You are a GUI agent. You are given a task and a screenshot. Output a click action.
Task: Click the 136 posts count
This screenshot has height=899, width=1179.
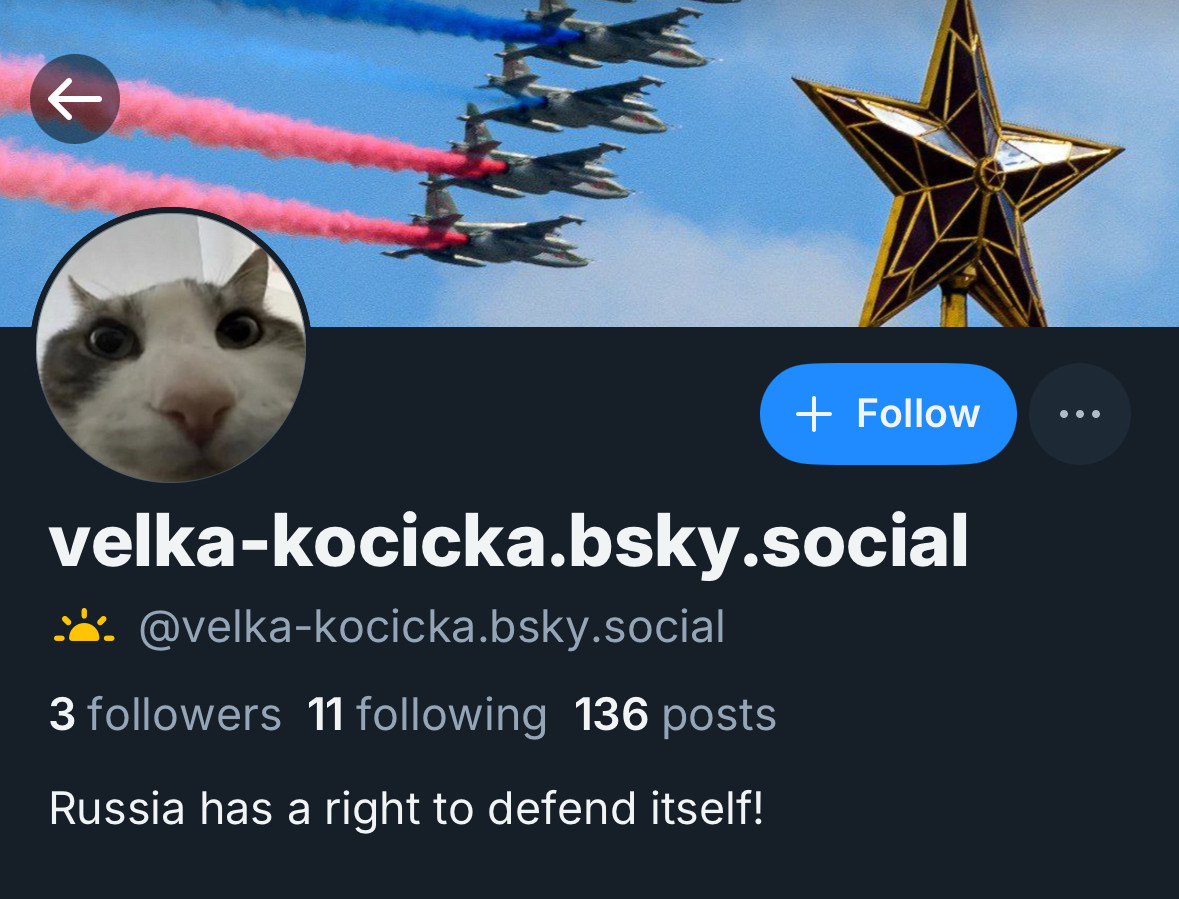pyautogui.click(x=675, y=715)
